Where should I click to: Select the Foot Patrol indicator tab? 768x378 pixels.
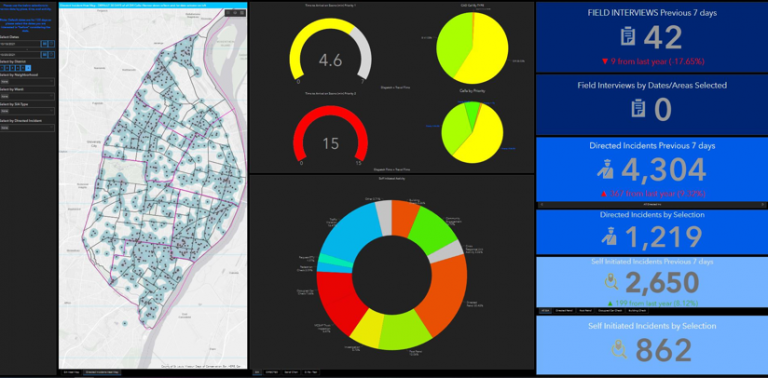pos(586,310)
